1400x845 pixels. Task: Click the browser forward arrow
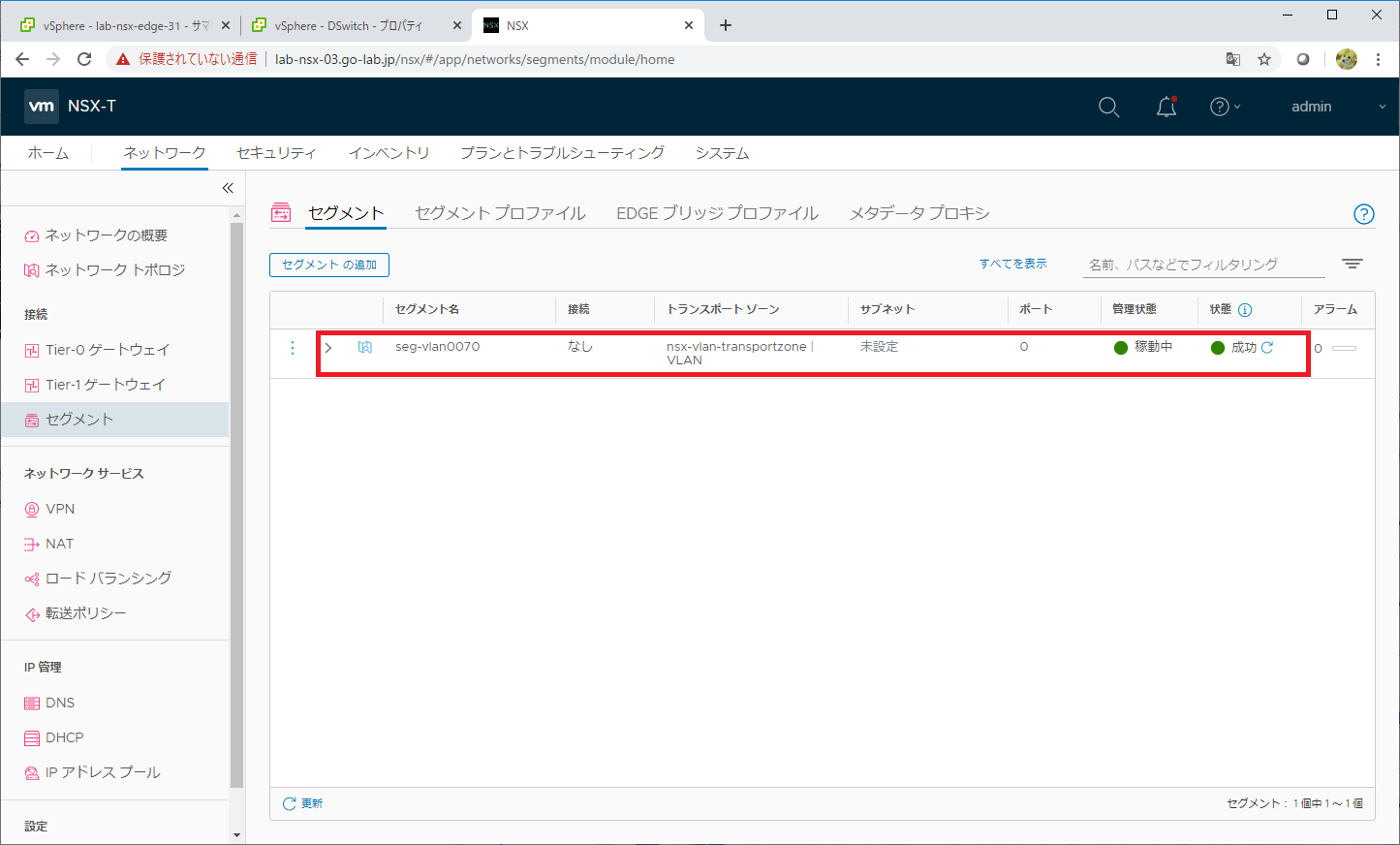click(53, 59)
